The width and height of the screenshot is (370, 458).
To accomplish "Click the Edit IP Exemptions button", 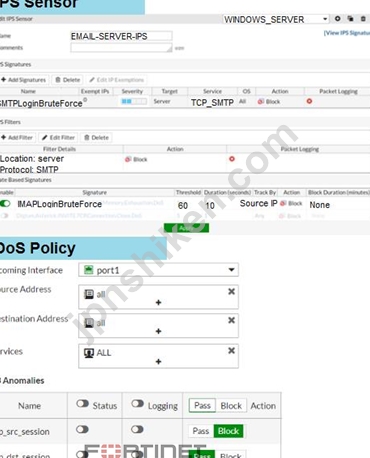I will (x=117, y=80).
